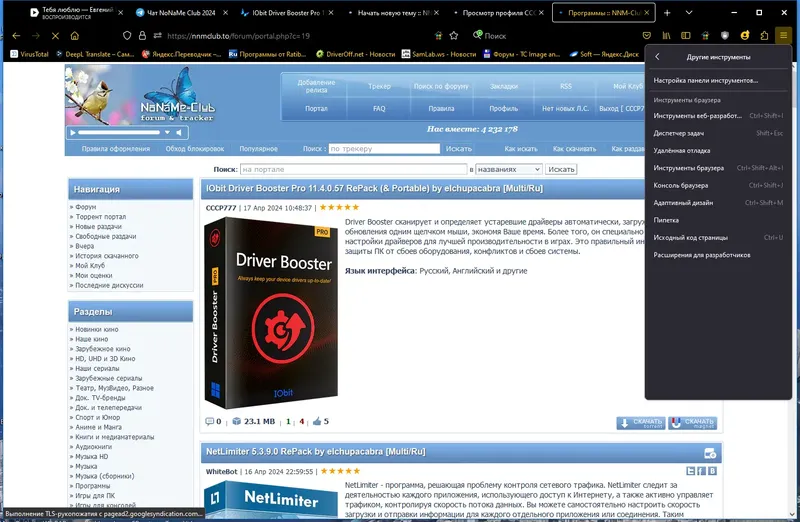Open the yellow face extension icon

(745, 36)
